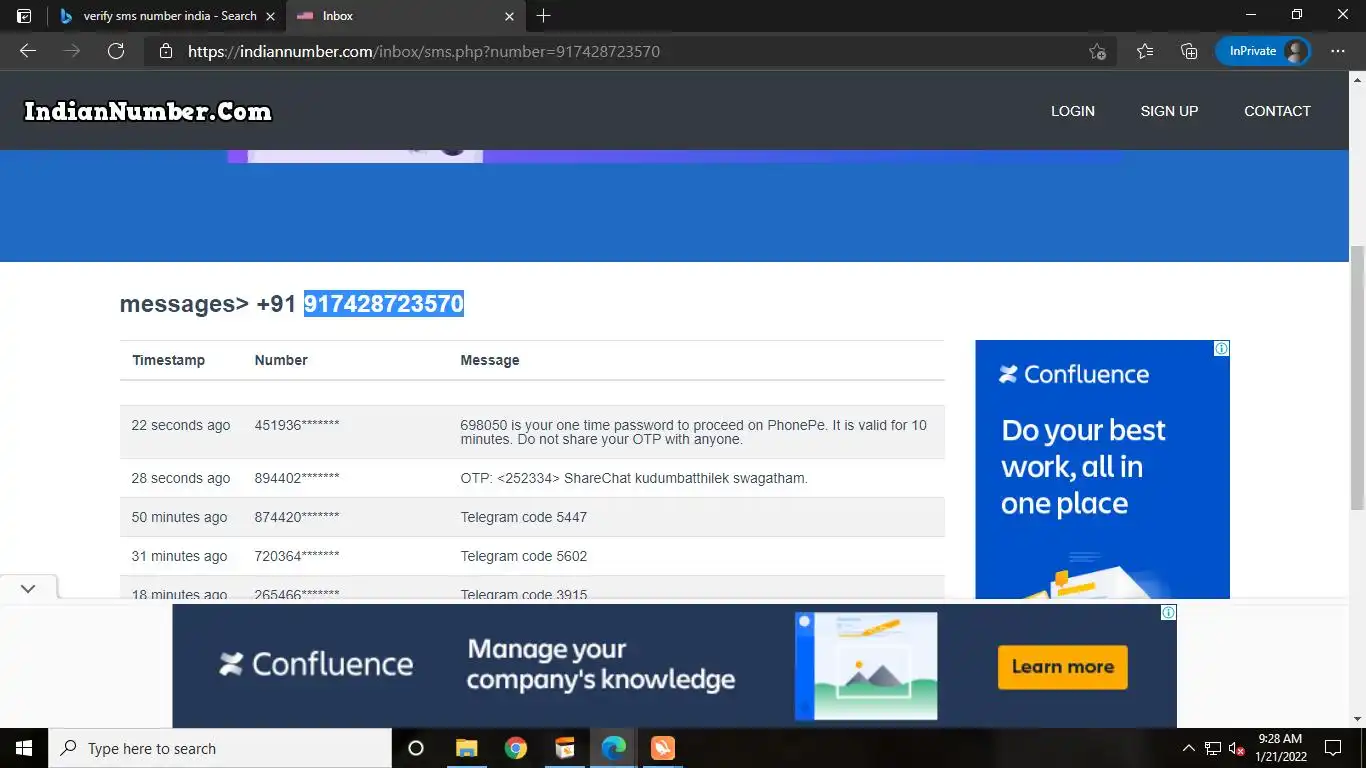Click sidebar ad info icon
The image size is (1366, 768).
coord(1221,348)
